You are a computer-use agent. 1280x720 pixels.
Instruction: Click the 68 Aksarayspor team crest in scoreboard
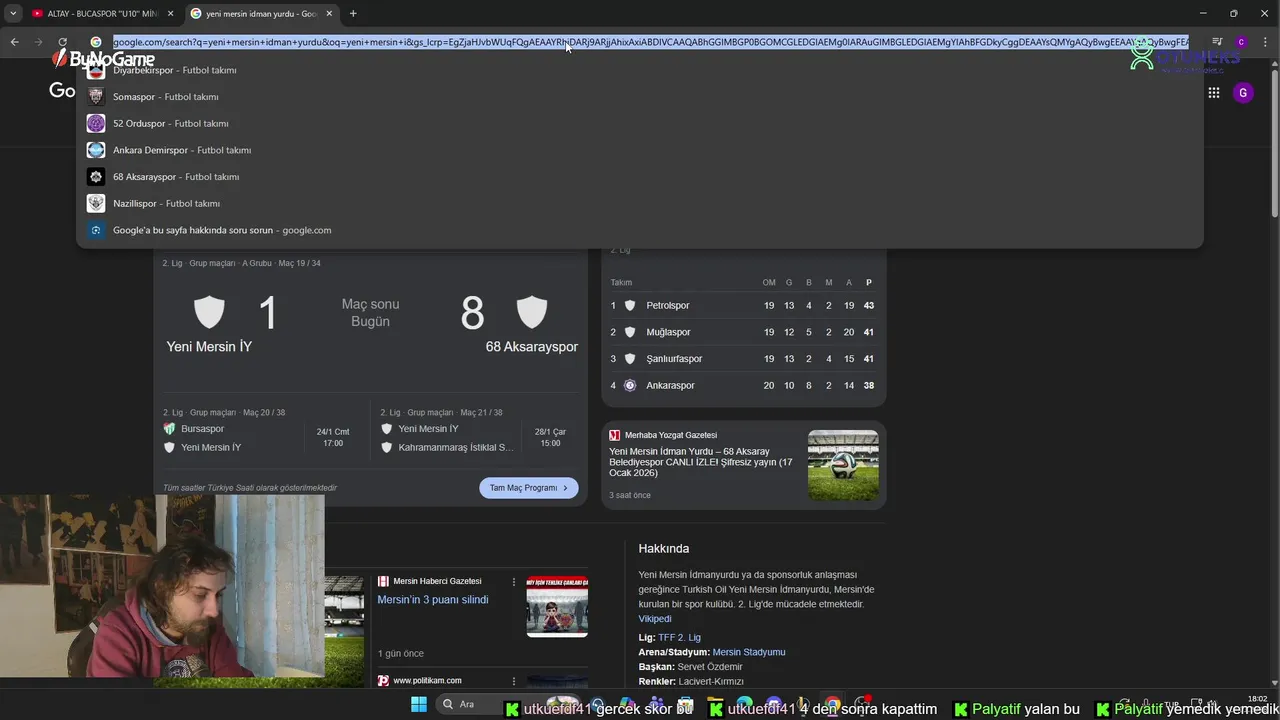pyautogui.click(x=532, y=312)
